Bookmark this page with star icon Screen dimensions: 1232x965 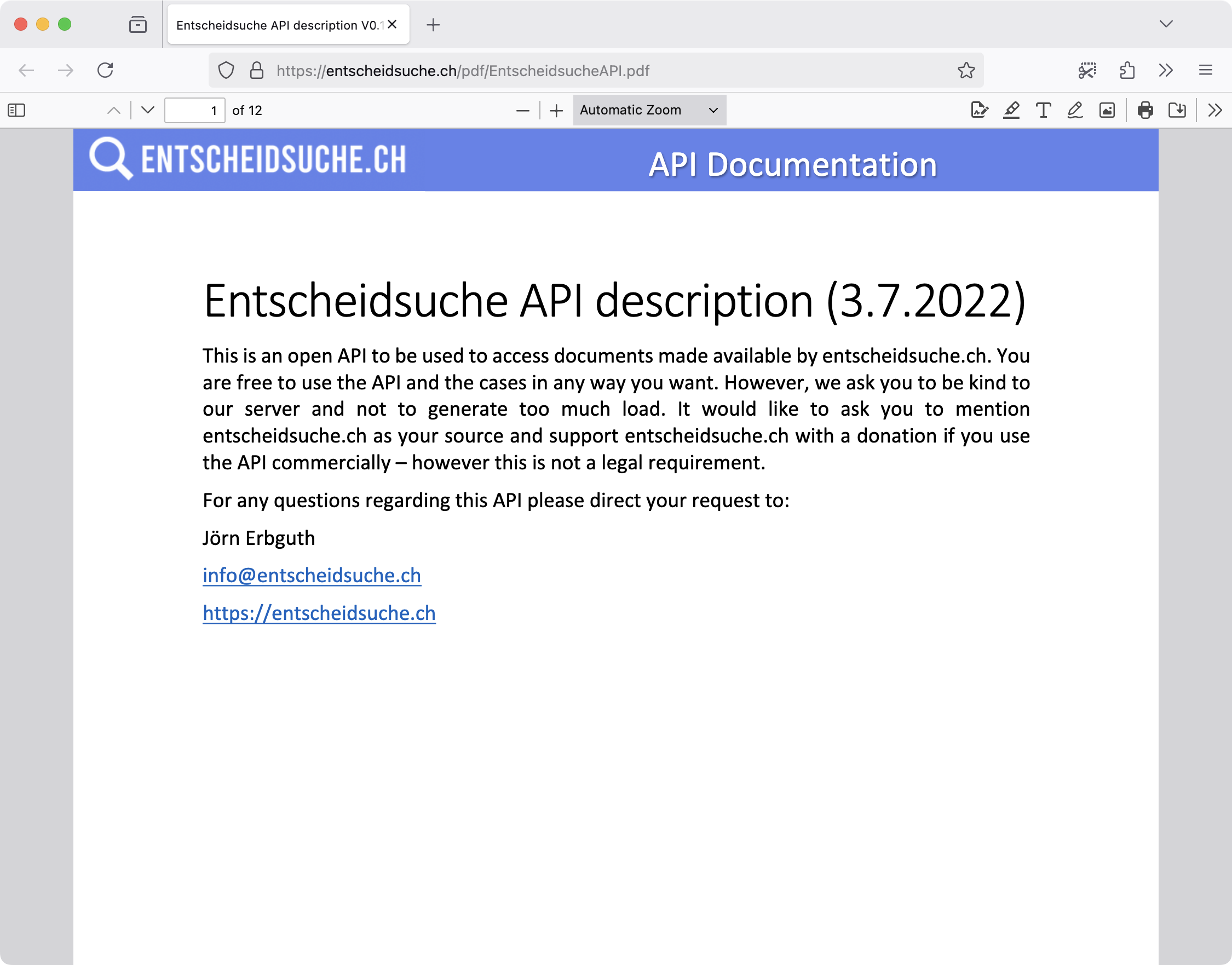point(966,71)
